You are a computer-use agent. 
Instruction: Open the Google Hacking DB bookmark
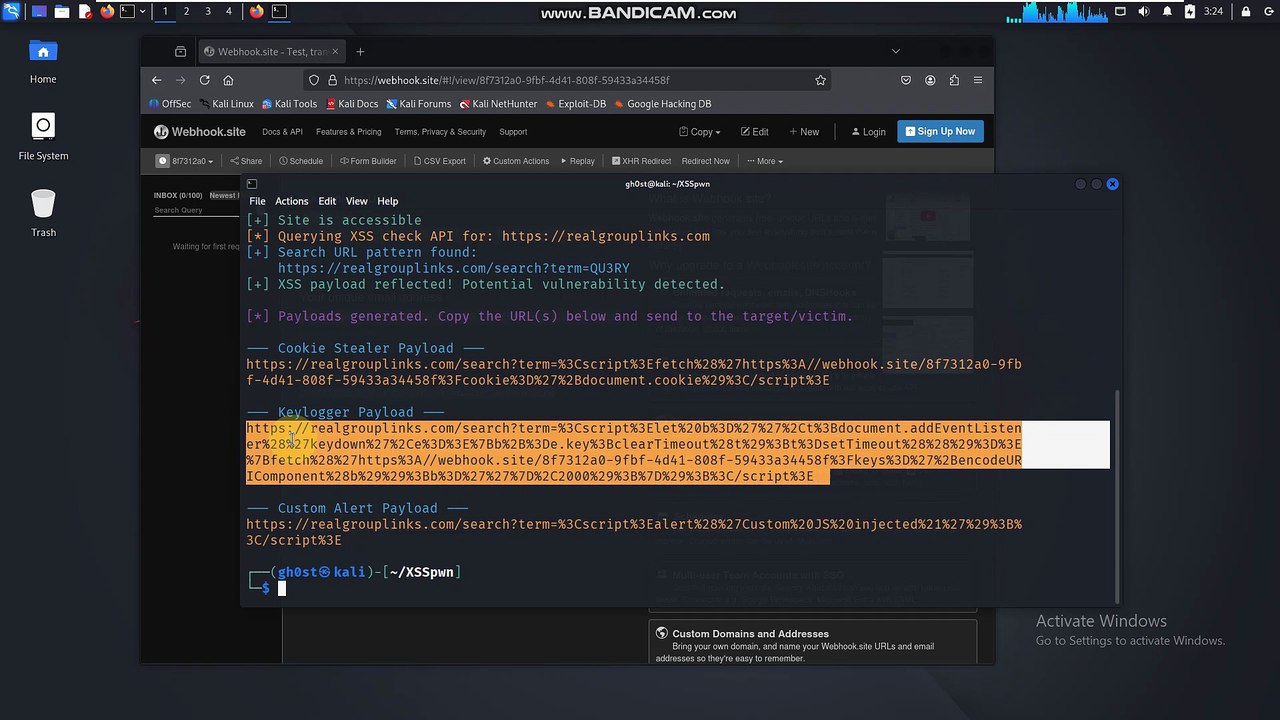click(663, 104)
